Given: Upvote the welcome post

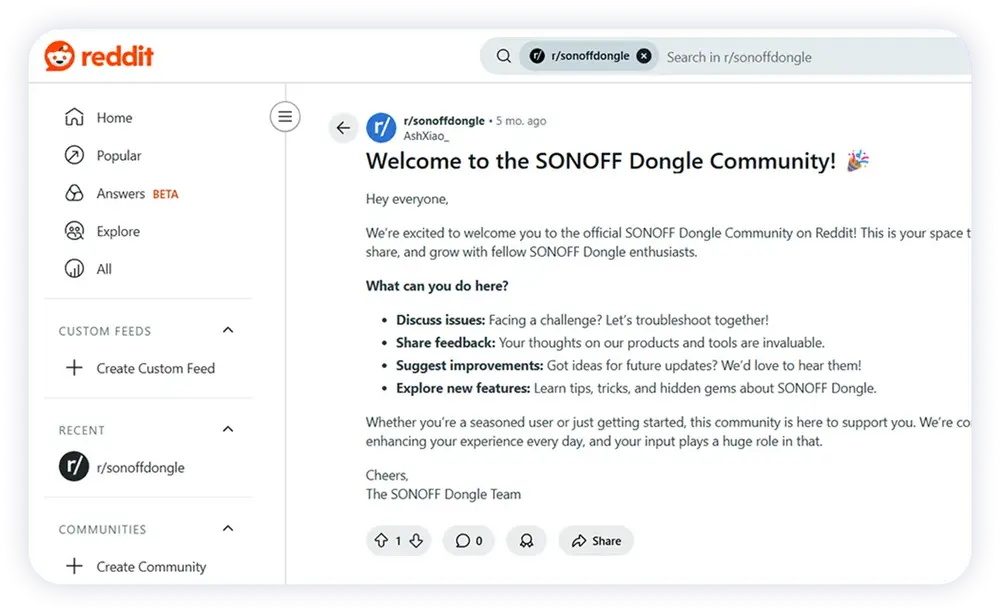Looking at the screenshot, I should click(381, 541).
